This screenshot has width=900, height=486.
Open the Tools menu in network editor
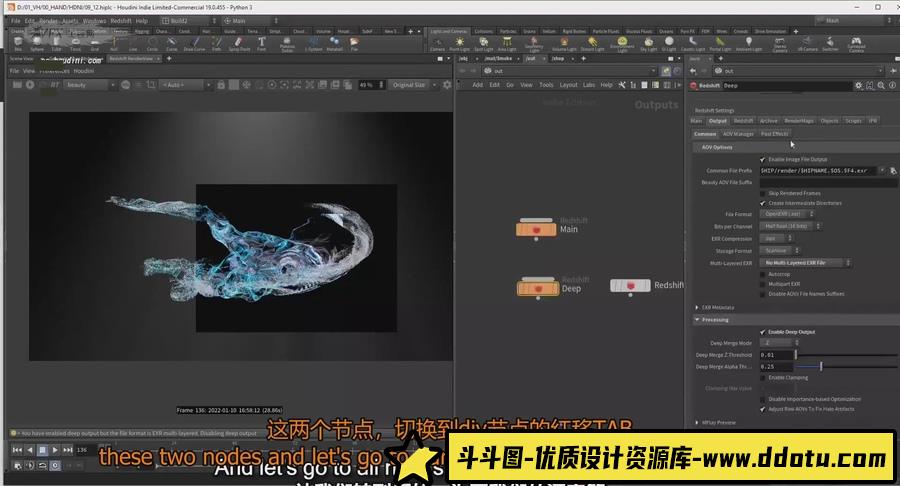(x=546, y=85)
